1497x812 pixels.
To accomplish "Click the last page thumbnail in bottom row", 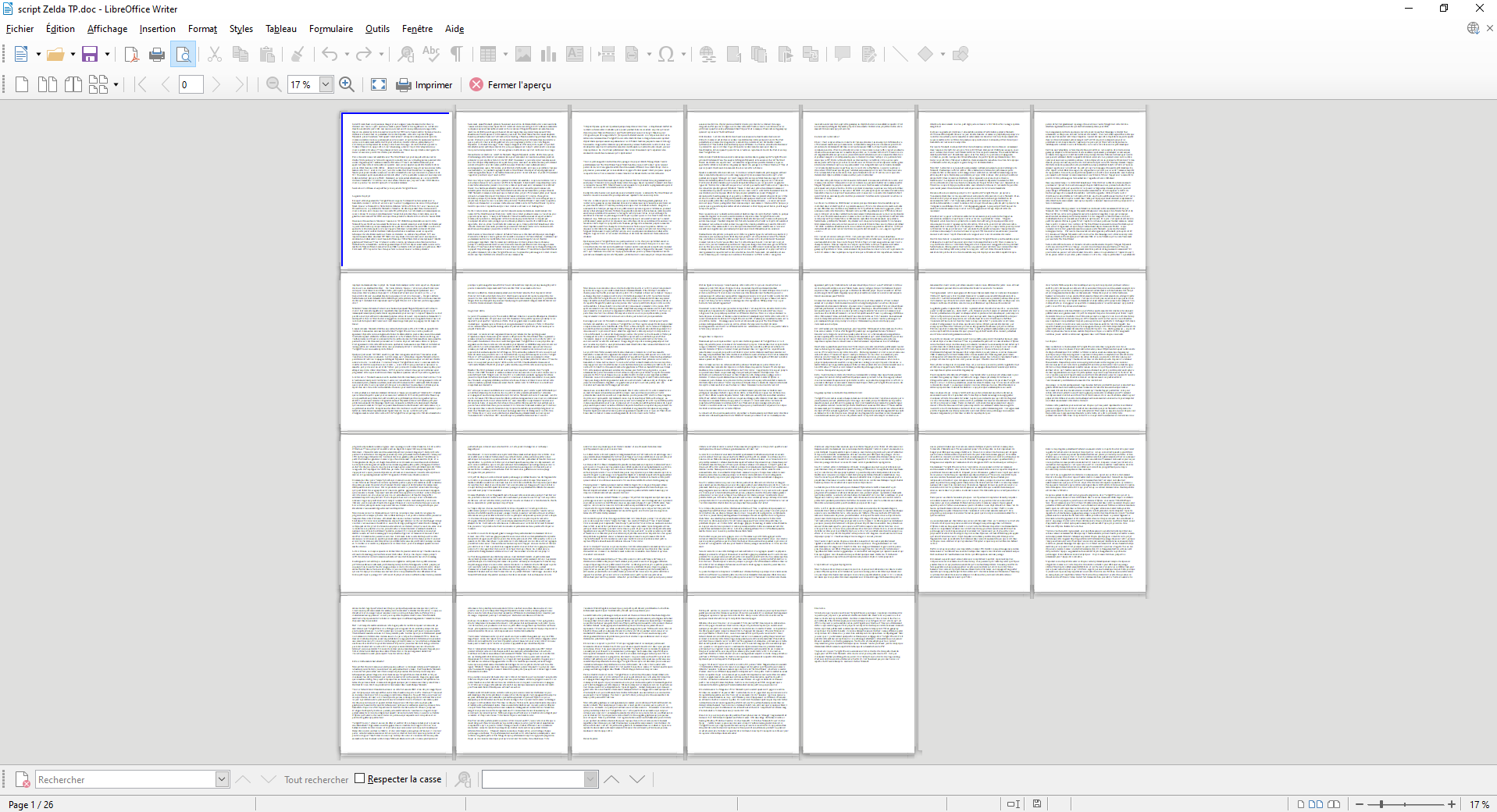I will click(858, 675).
